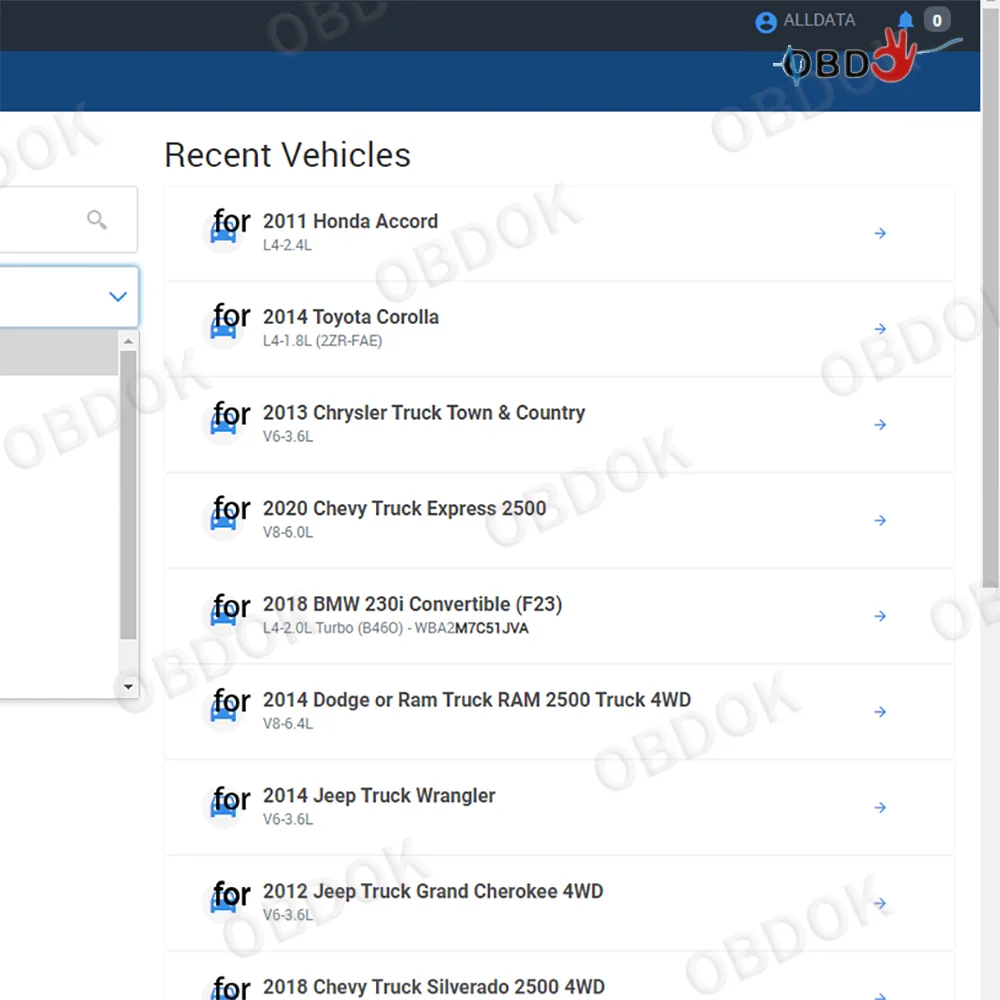Click engine text V6-3.6L under Jeep Wrangler
The image size is (1000, 1000).
288,819
